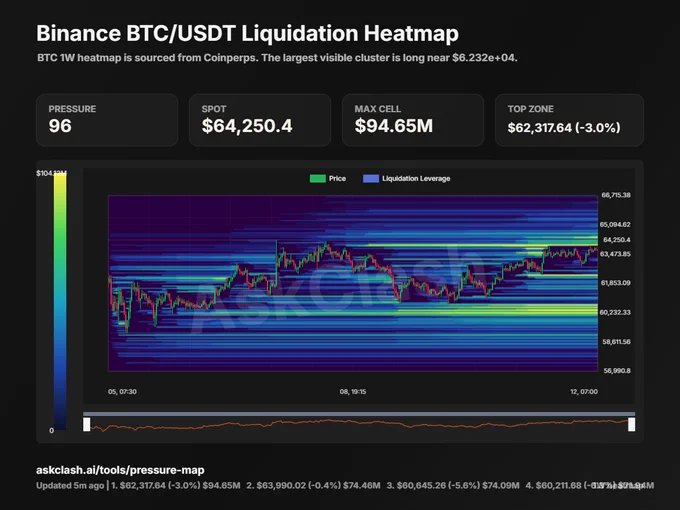This screenshot has height=510, width=680.
Task: Click the liquidation heatmap chart area
Action: (x=353, y=283)
